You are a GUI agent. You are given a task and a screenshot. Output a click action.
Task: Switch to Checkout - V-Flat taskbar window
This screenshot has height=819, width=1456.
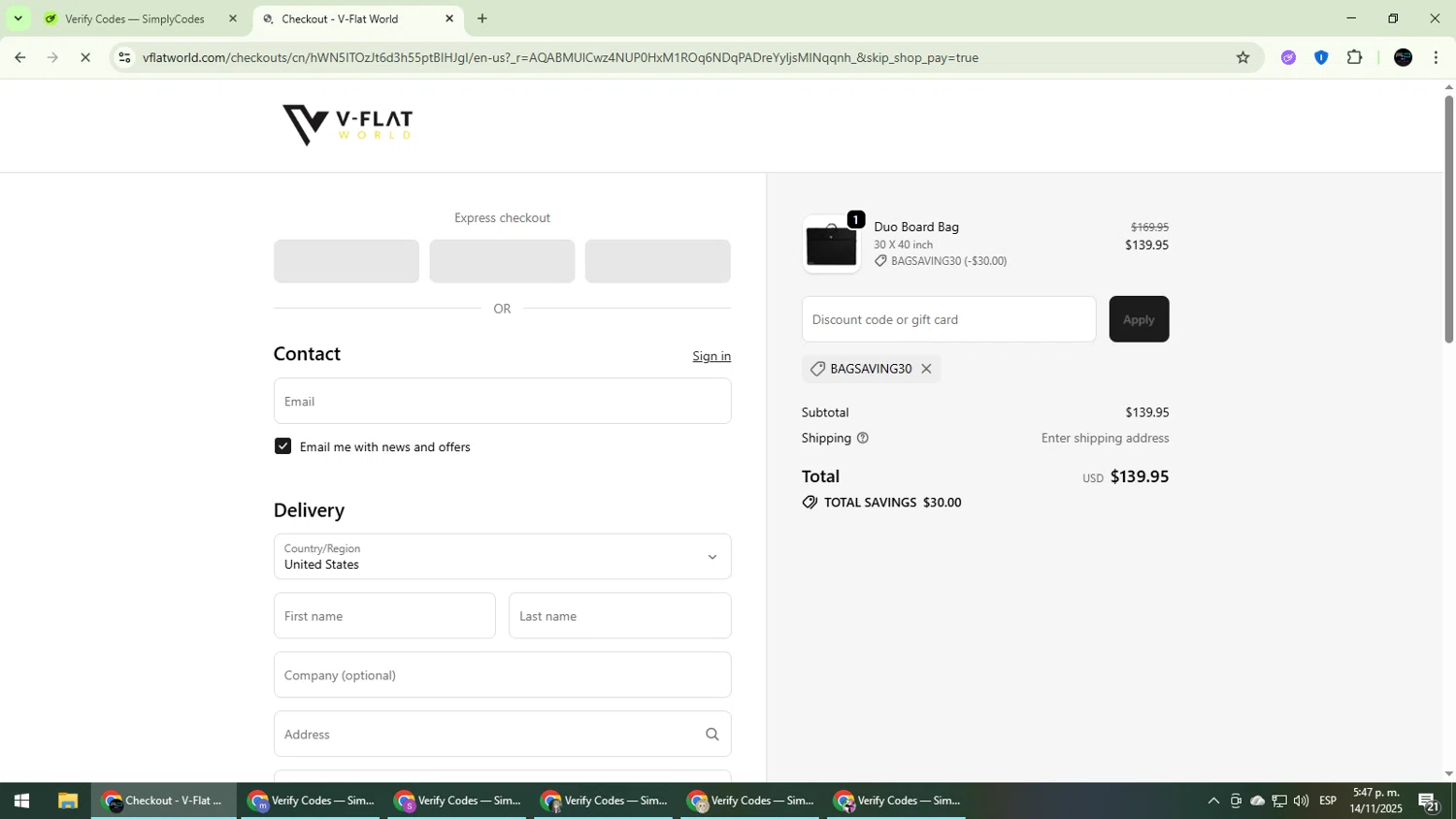pyautogui.click(x=164, y=801)
